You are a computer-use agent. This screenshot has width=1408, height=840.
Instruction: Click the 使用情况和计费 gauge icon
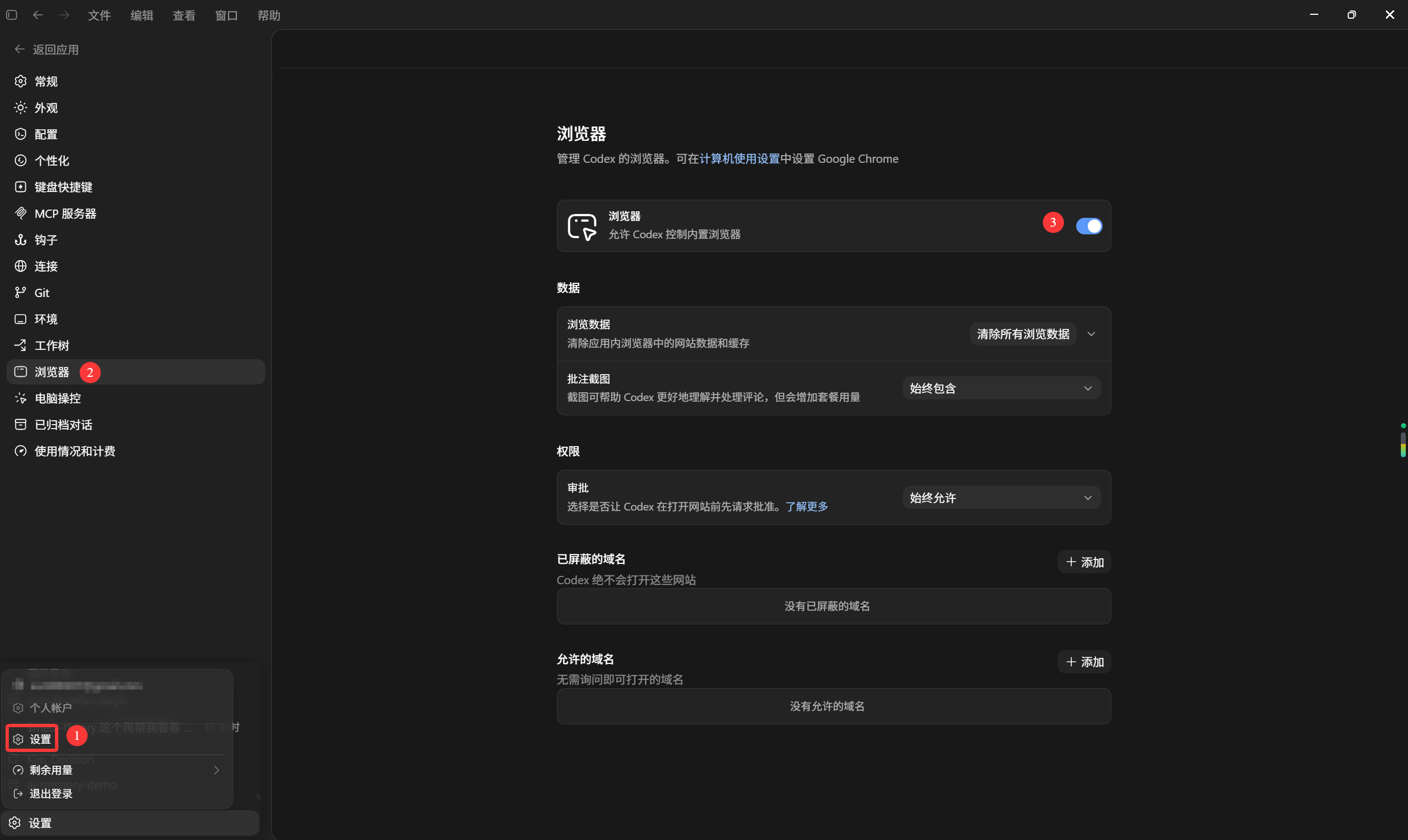coord(20,451)
